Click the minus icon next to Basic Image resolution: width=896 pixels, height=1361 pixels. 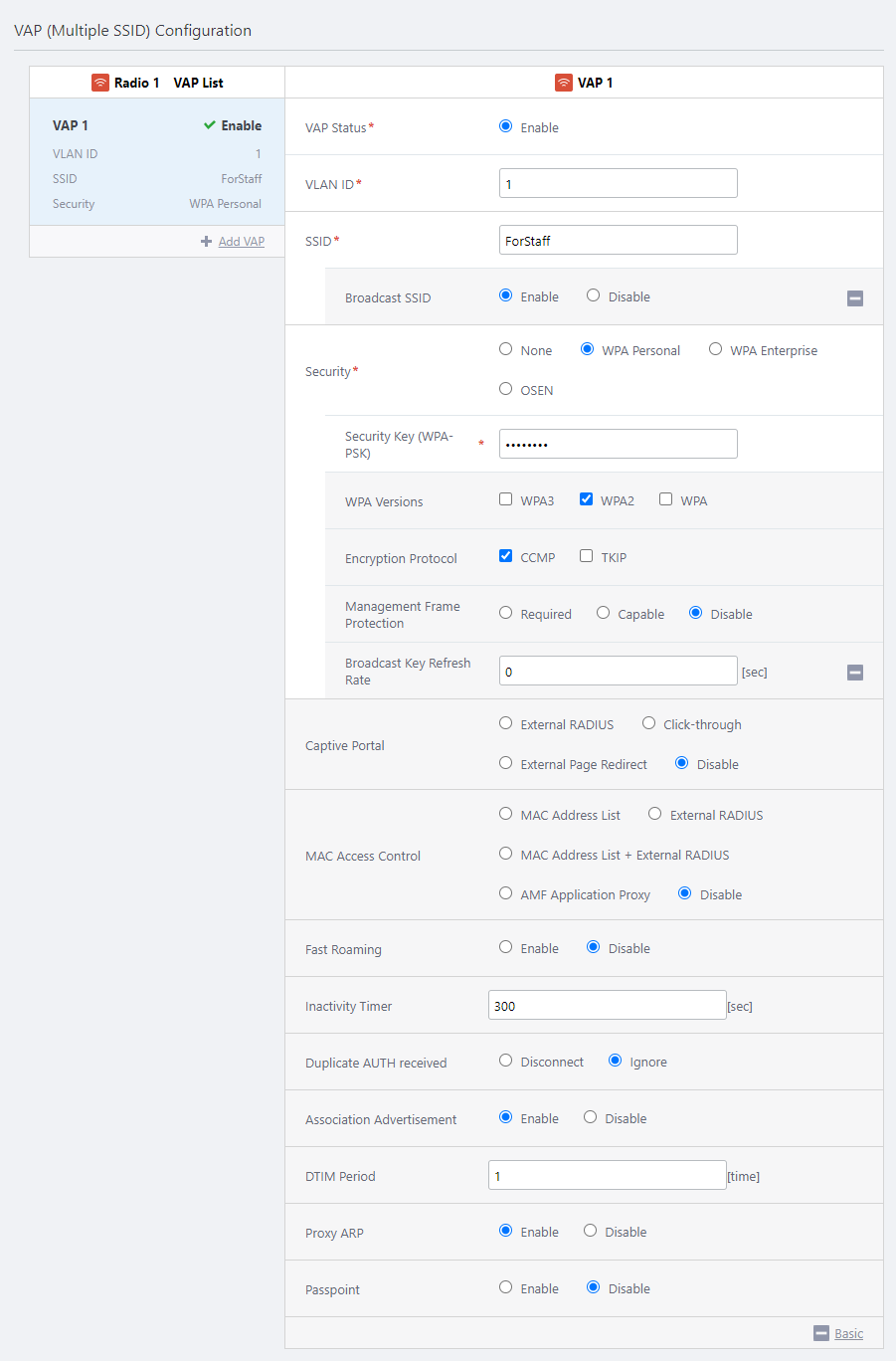(x=821, y=1333)
